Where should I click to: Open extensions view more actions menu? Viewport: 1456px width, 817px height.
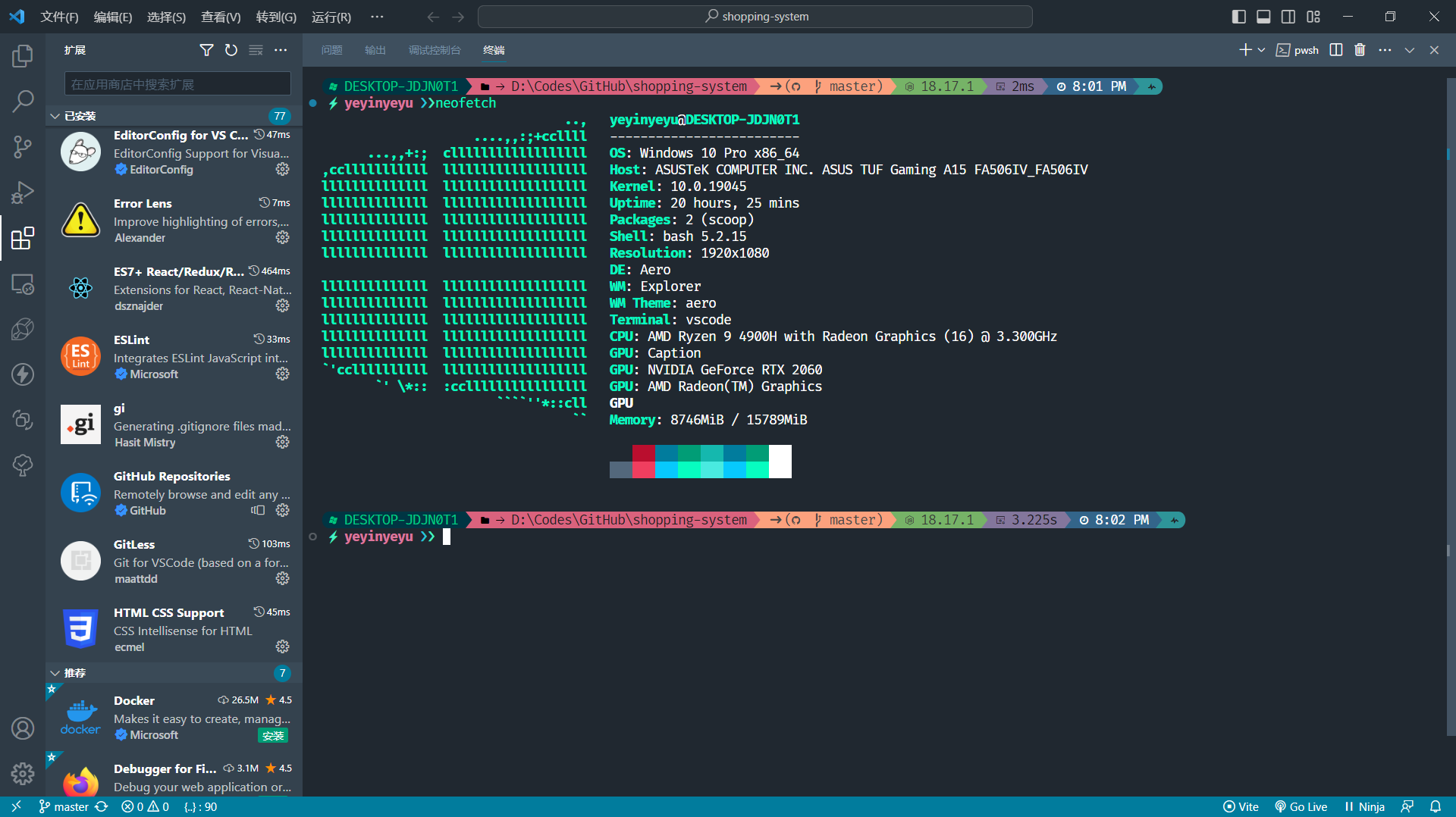point(281,50)
